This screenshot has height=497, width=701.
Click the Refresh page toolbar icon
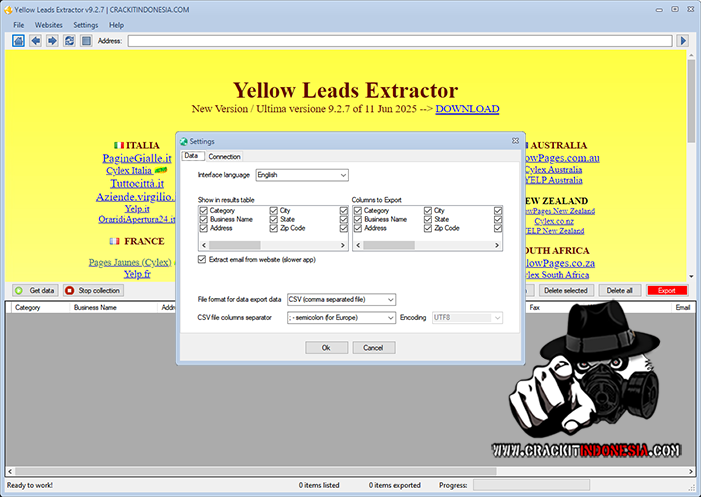click(69, 41)
